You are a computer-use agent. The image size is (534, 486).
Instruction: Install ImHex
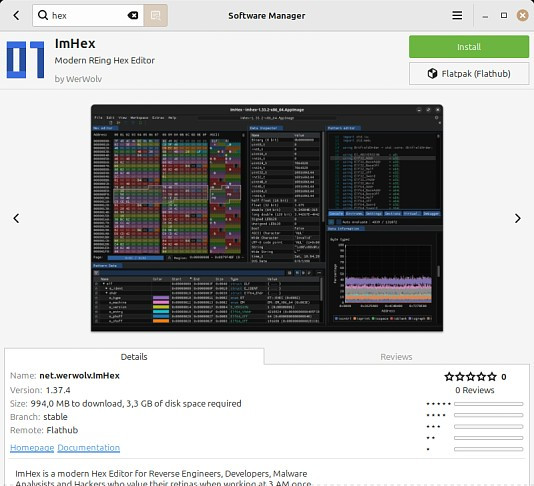coord(469,47)
